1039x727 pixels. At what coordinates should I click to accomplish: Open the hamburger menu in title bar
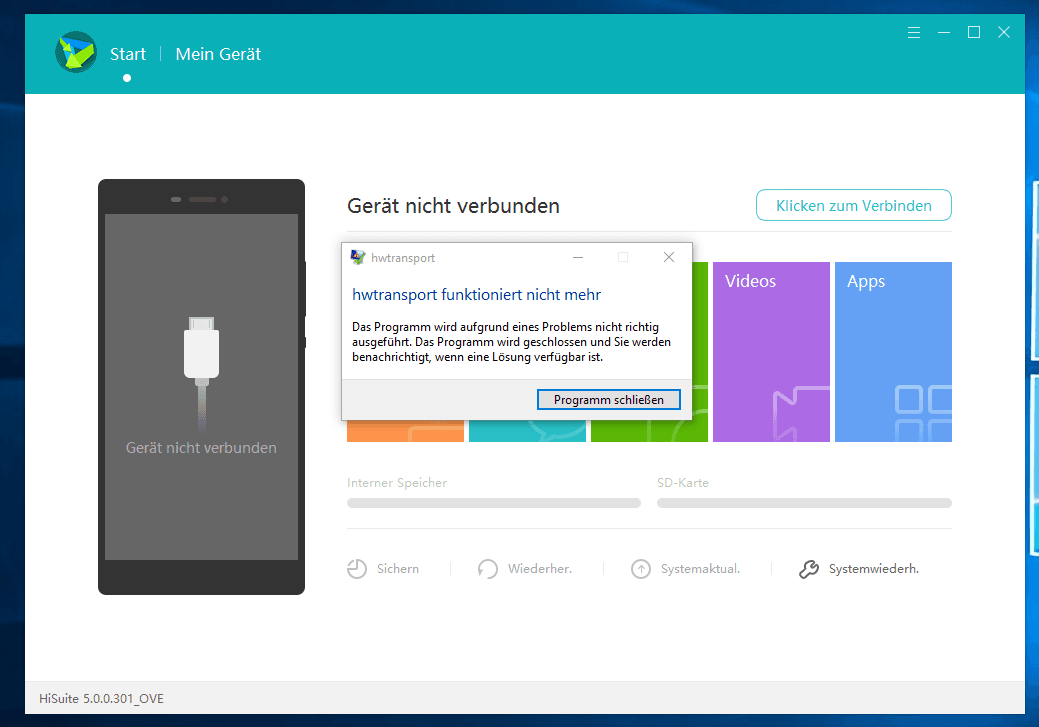pyautogui.click(x=913, y=32)
